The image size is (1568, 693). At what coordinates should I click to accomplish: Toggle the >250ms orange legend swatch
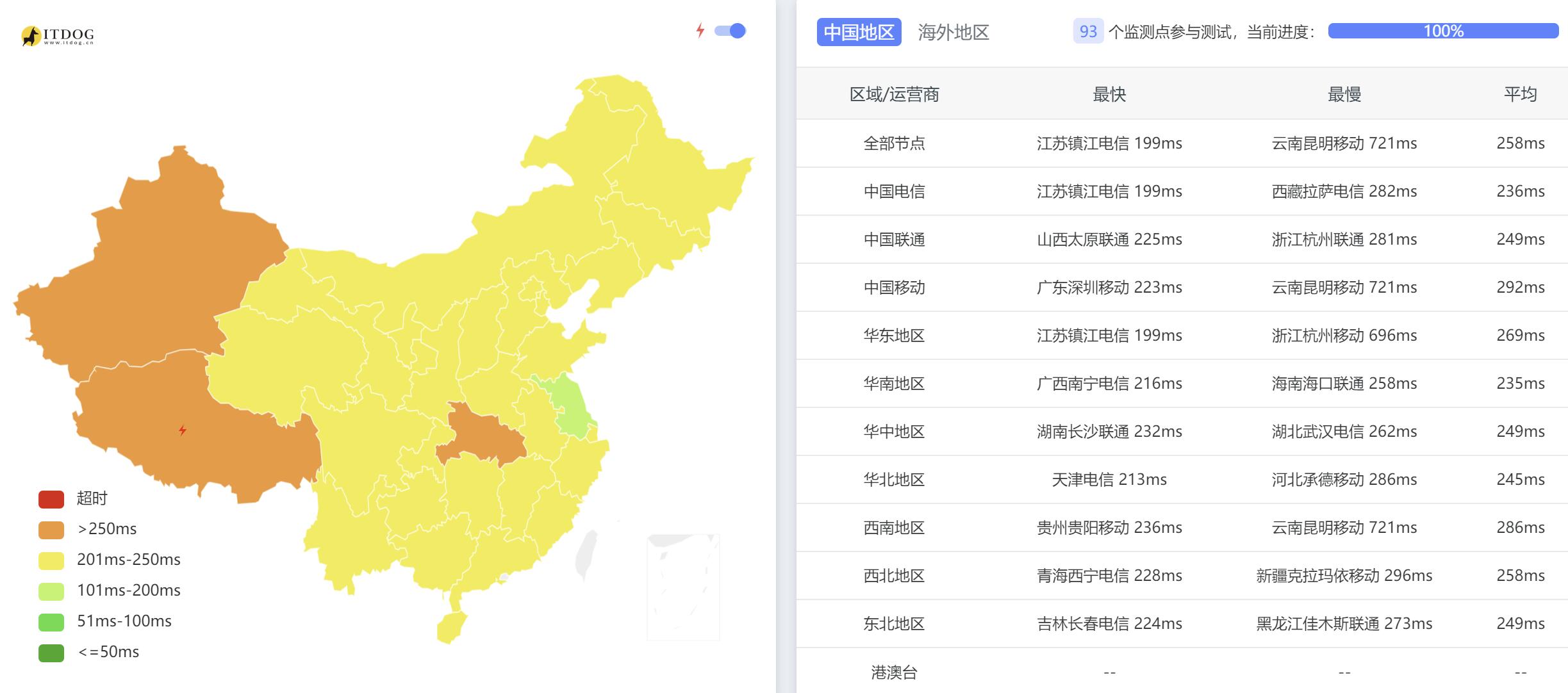(x=51, y=530)
